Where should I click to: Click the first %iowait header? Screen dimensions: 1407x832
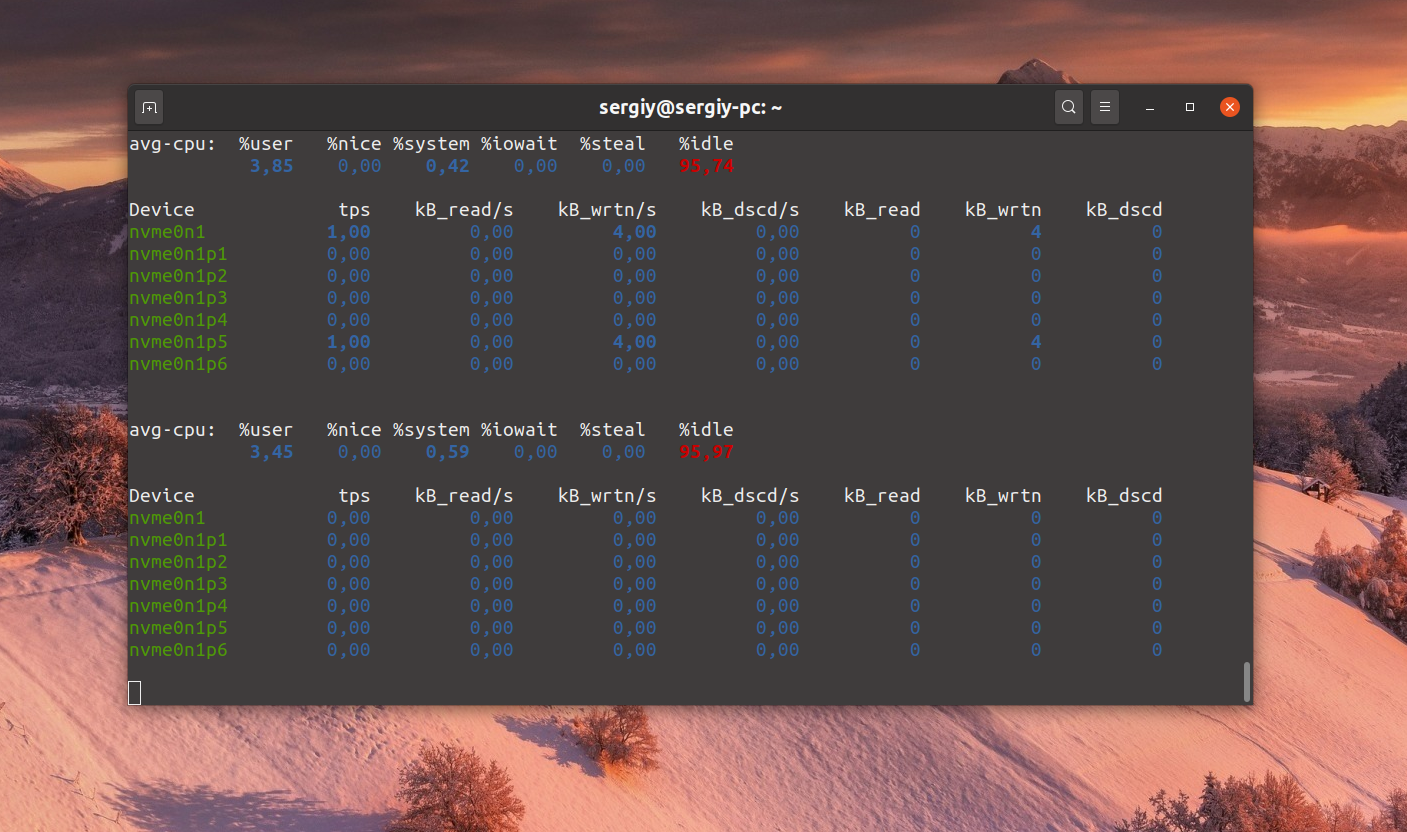[519, 144]
